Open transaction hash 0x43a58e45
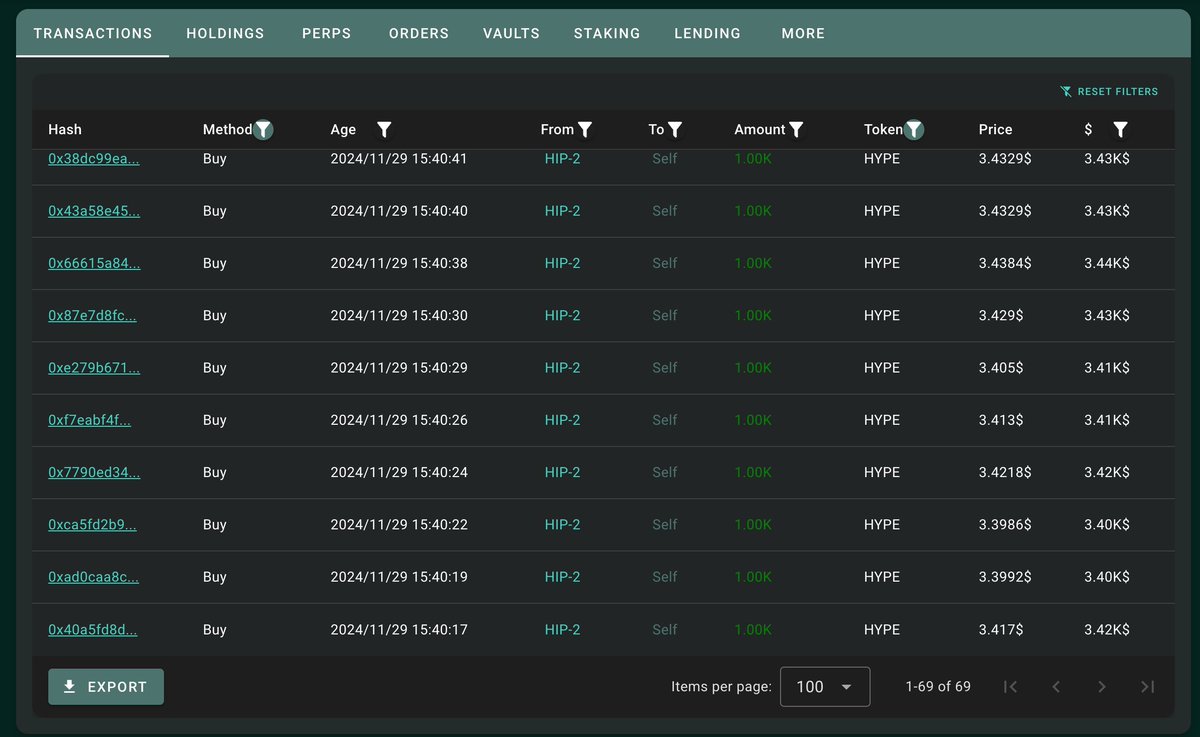This screenshot has width=1200, height=737. click(x=94, y=211)
